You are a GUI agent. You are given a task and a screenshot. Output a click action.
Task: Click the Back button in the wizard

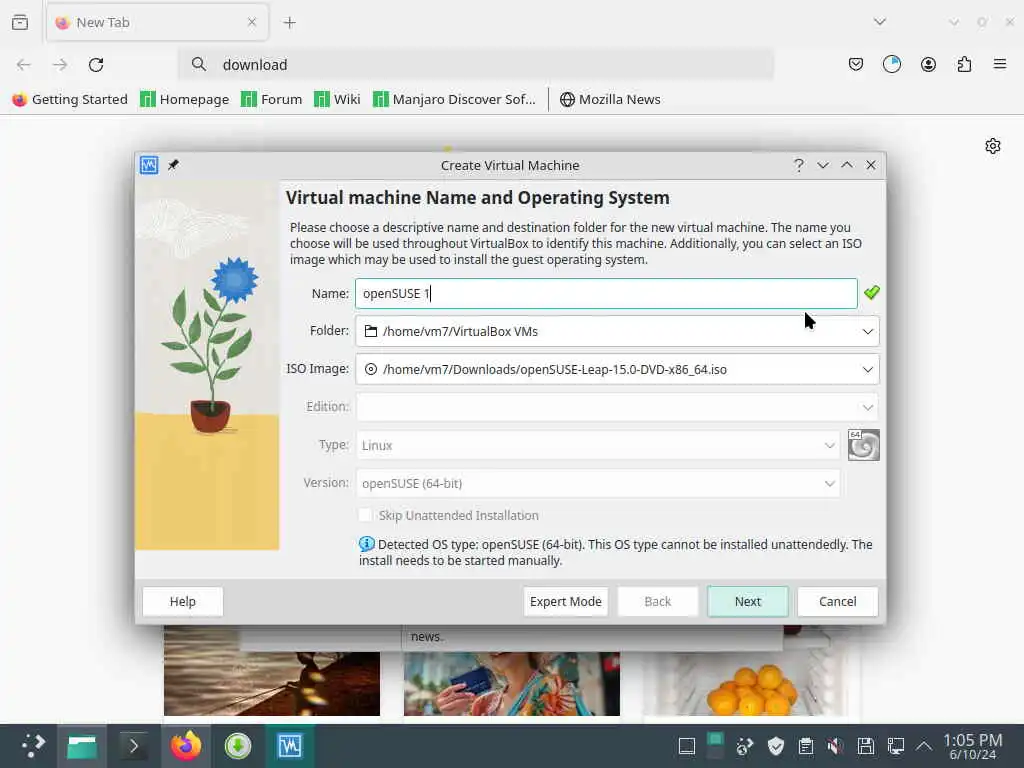click(658, 601)
